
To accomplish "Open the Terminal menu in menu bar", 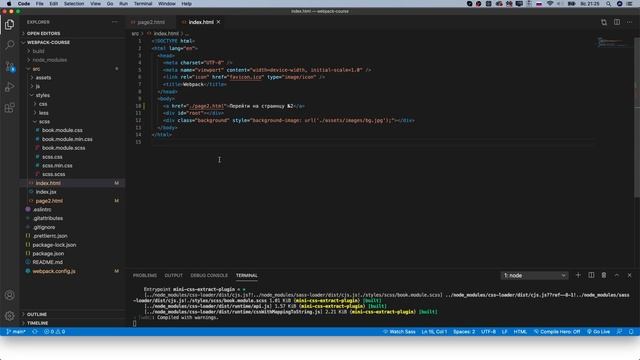I will tap(143, 4).
